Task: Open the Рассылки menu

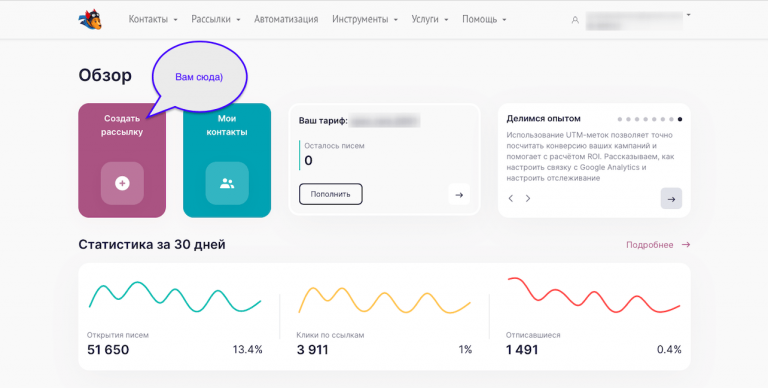Action: click(216, 19)
